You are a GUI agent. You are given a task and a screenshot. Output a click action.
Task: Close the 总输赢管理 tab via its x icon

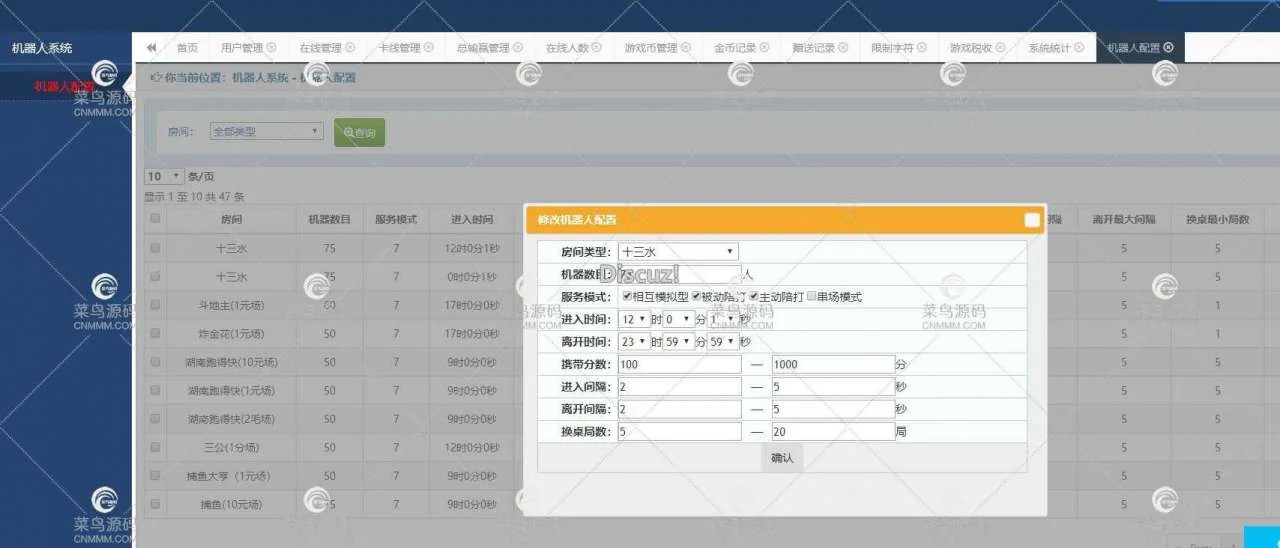pyautogui.click(x=518, y=48)
